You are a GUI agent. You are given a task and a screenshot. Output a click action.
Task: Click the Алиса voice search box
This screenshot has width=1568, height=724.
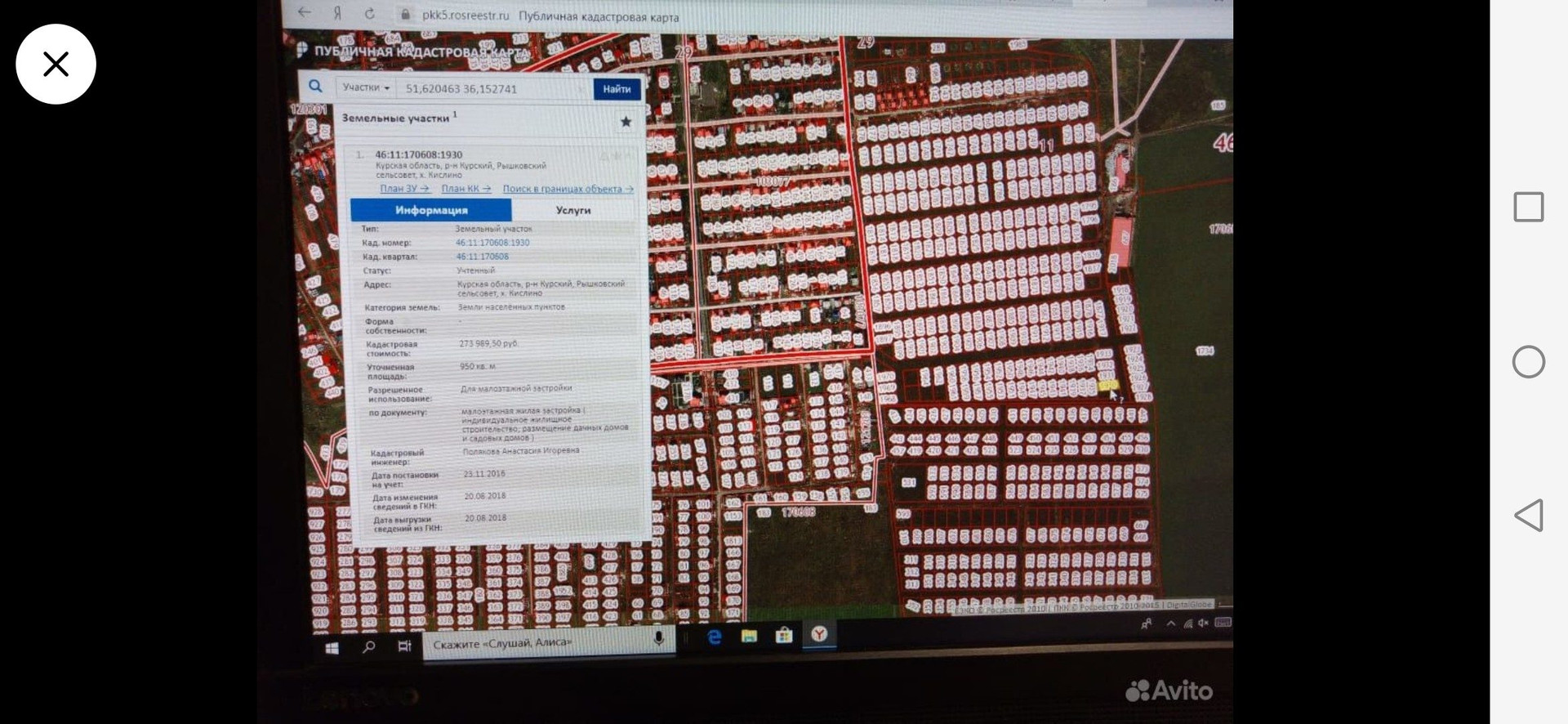pyautogui.click(x=549, y=643)
